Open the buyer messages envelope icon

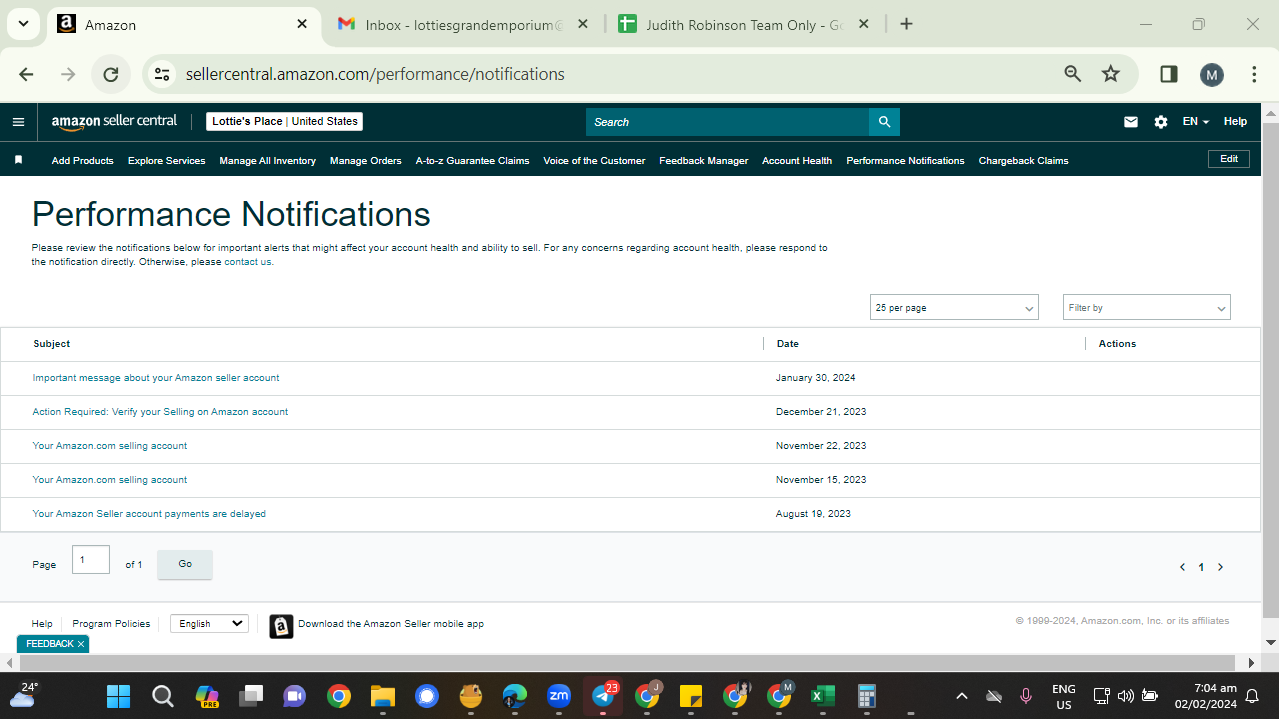pyautogui.click(x=1131, y=122)
